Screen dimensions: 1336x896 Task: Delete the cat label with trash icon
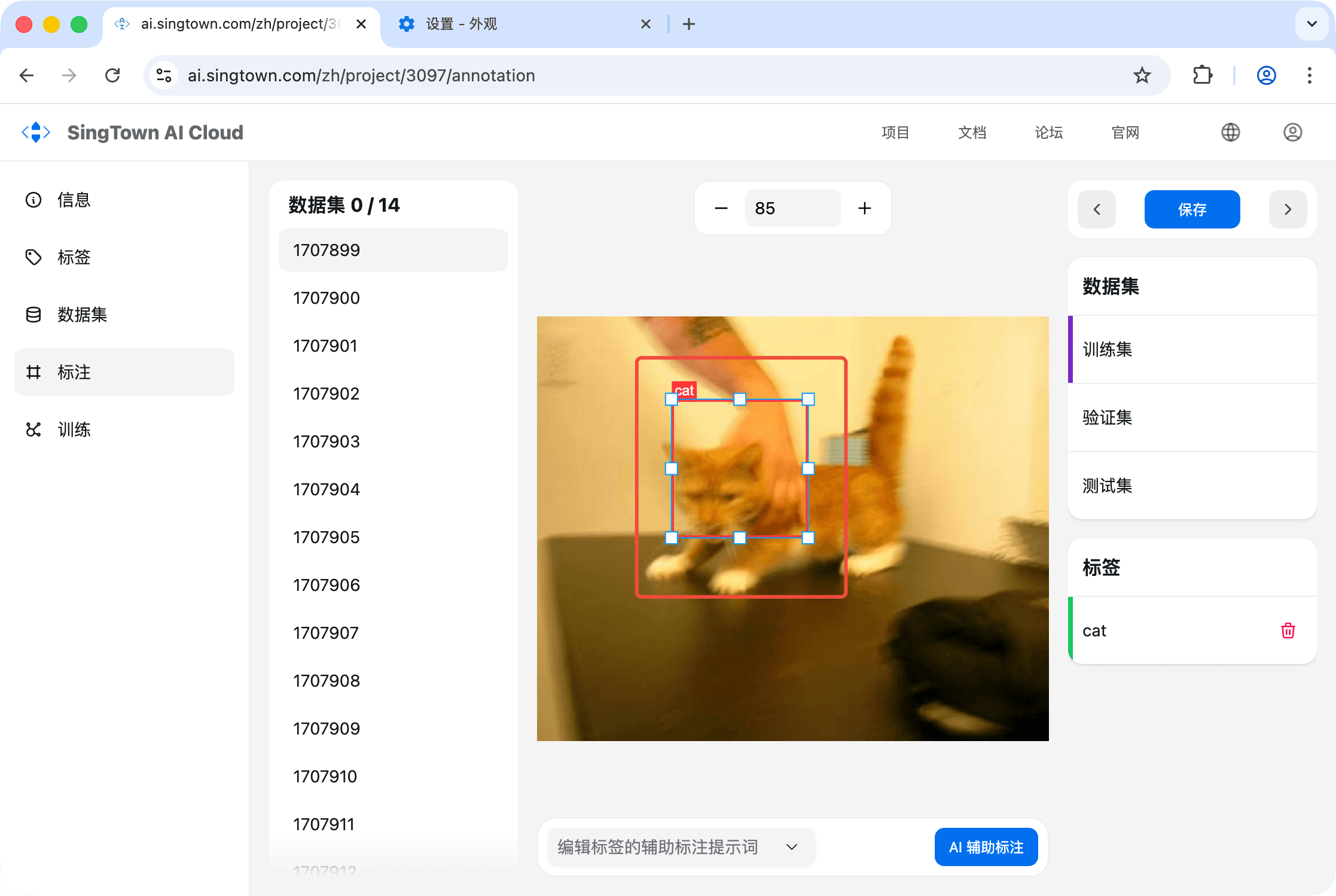pos(1288,630)
